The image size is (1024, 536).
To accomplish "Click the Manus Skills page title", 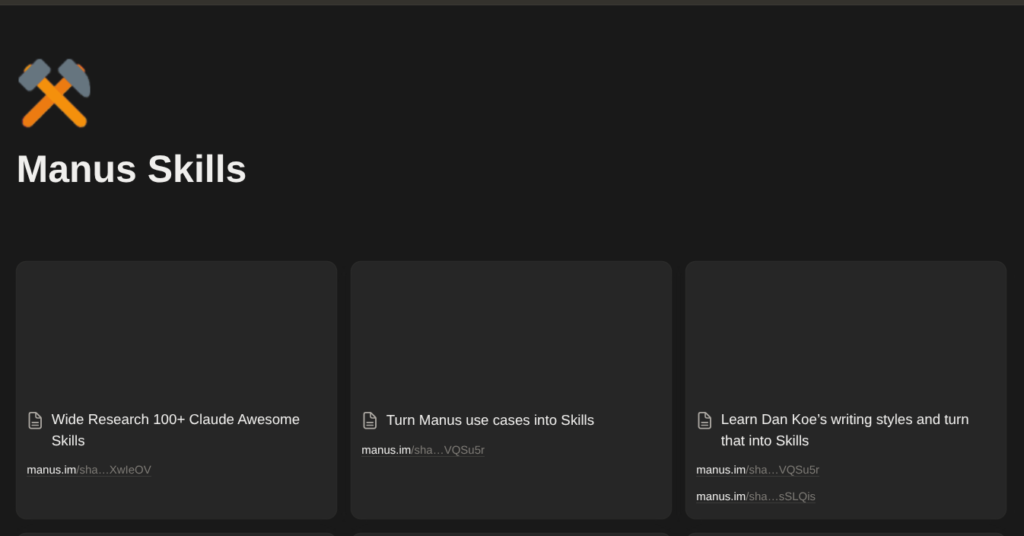I will click(x=131, y=169).
